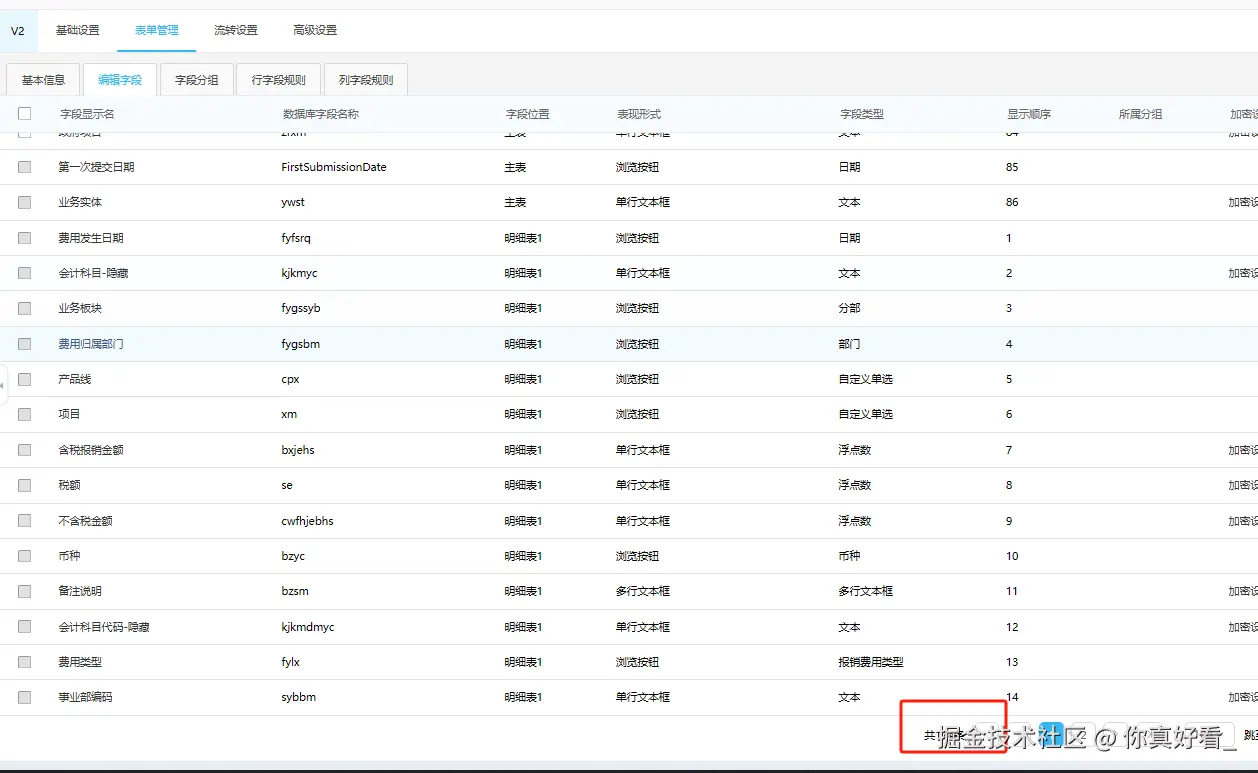Click the cpx database field cell
1258x773 pixels.
(291, 379)
